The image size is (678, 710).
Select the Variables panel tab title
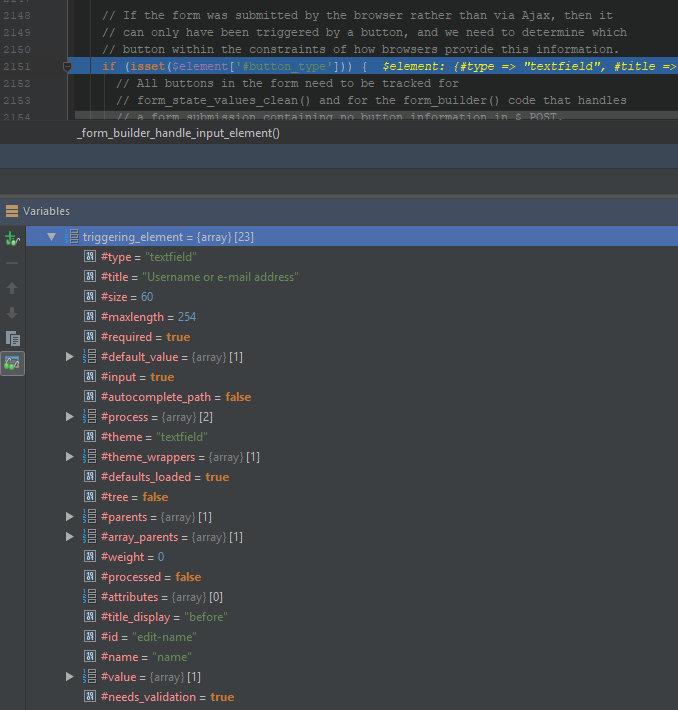pyautogui.click(x=46, y=211)
